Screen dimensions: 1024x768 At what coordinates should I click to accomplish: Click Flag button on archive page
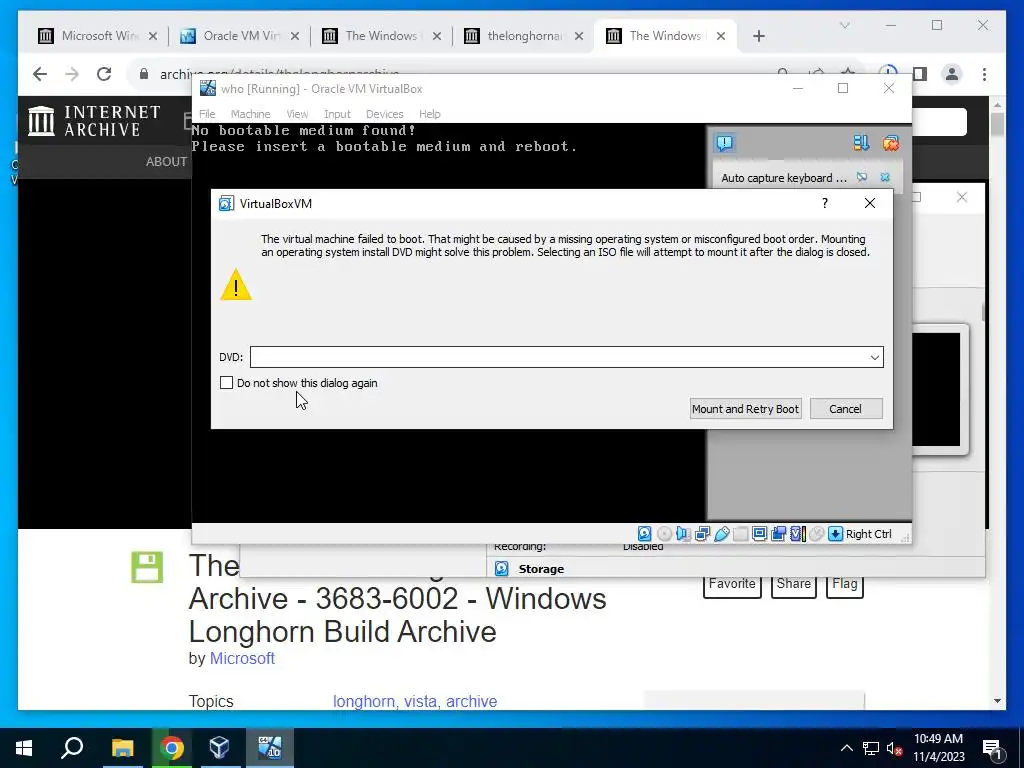click(844, 585)
